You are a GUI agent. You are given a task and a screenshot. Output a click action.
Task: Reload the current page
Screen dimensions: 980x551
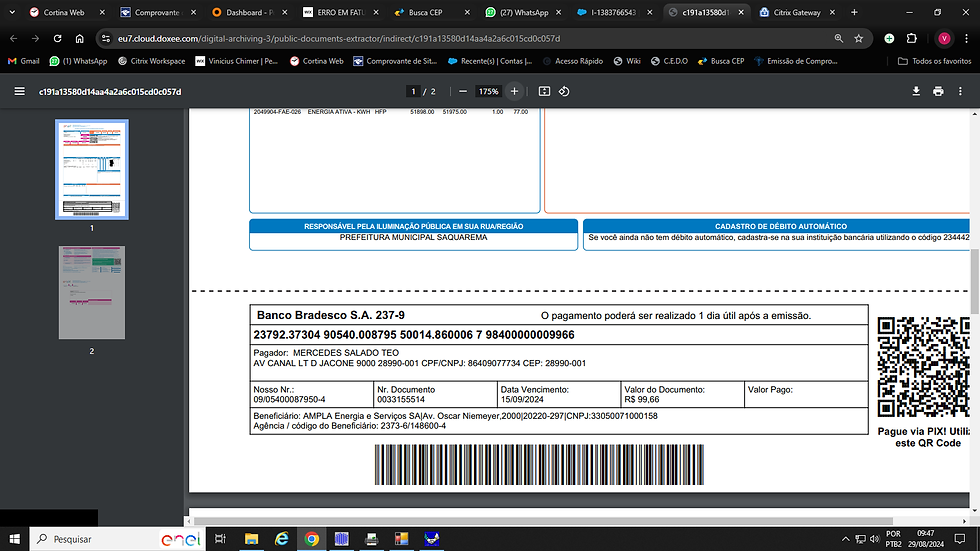tap(58, 39)
